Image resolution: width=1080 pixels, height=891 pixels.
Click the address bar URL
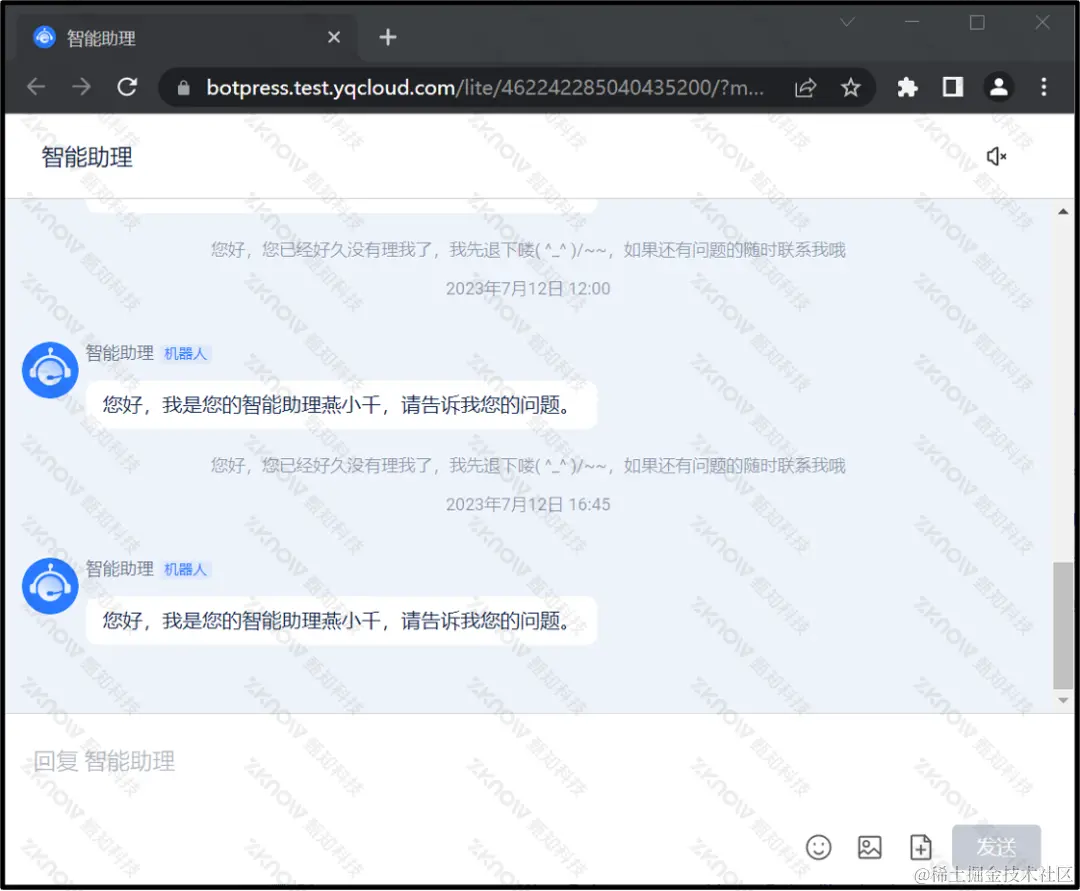click(485, 87)
